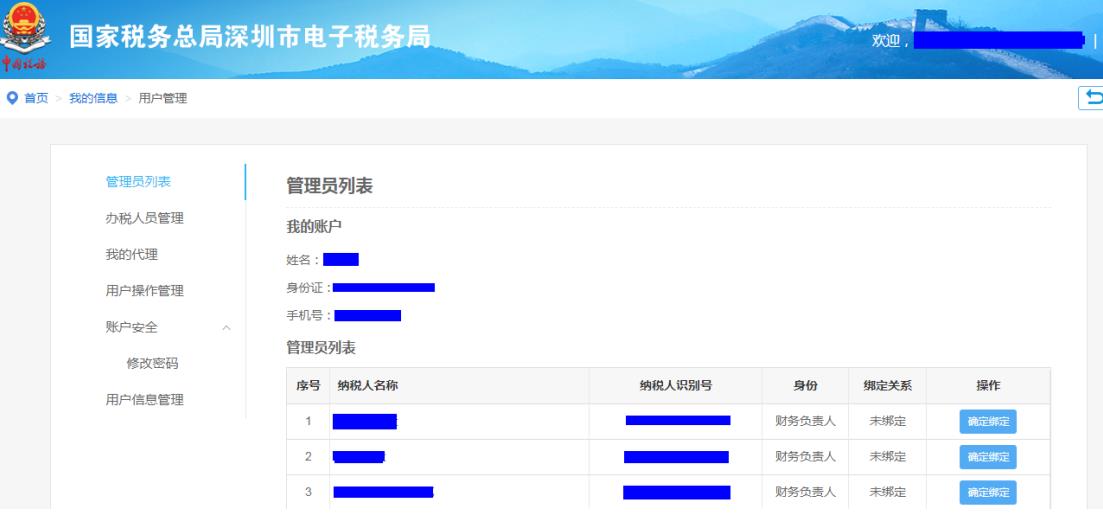1103x517 pixels.
Task: Select 管理员列表 in the left sidebar
Action: [138, 181]
